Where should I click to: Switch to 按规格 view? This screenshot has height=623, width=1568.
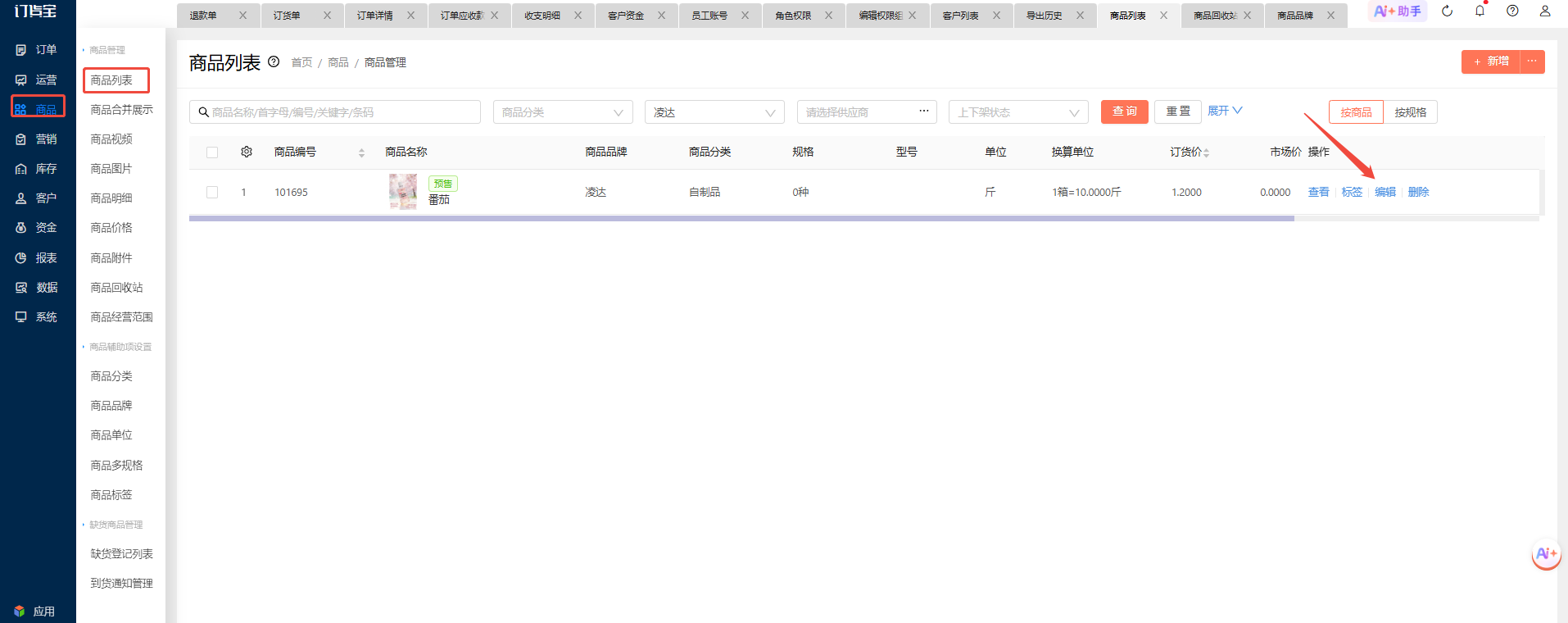[1410, 112]
